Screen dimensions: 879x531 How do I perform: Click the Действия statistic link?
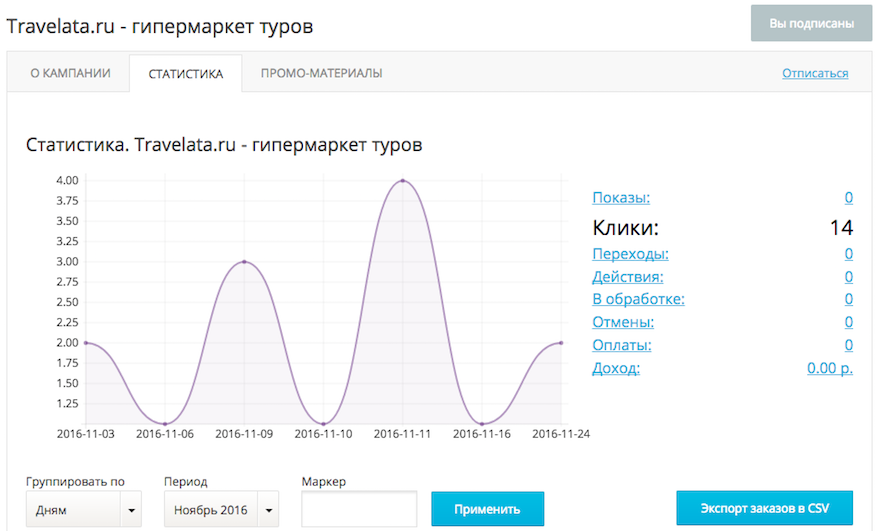click(627, 277)
